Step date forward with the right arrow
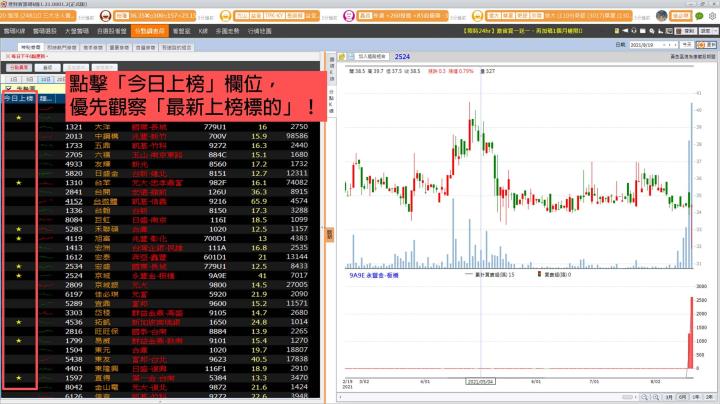Image resolution: width=720 pixels, height=404 pixels. pyautogui.click(x=675, y=45)
